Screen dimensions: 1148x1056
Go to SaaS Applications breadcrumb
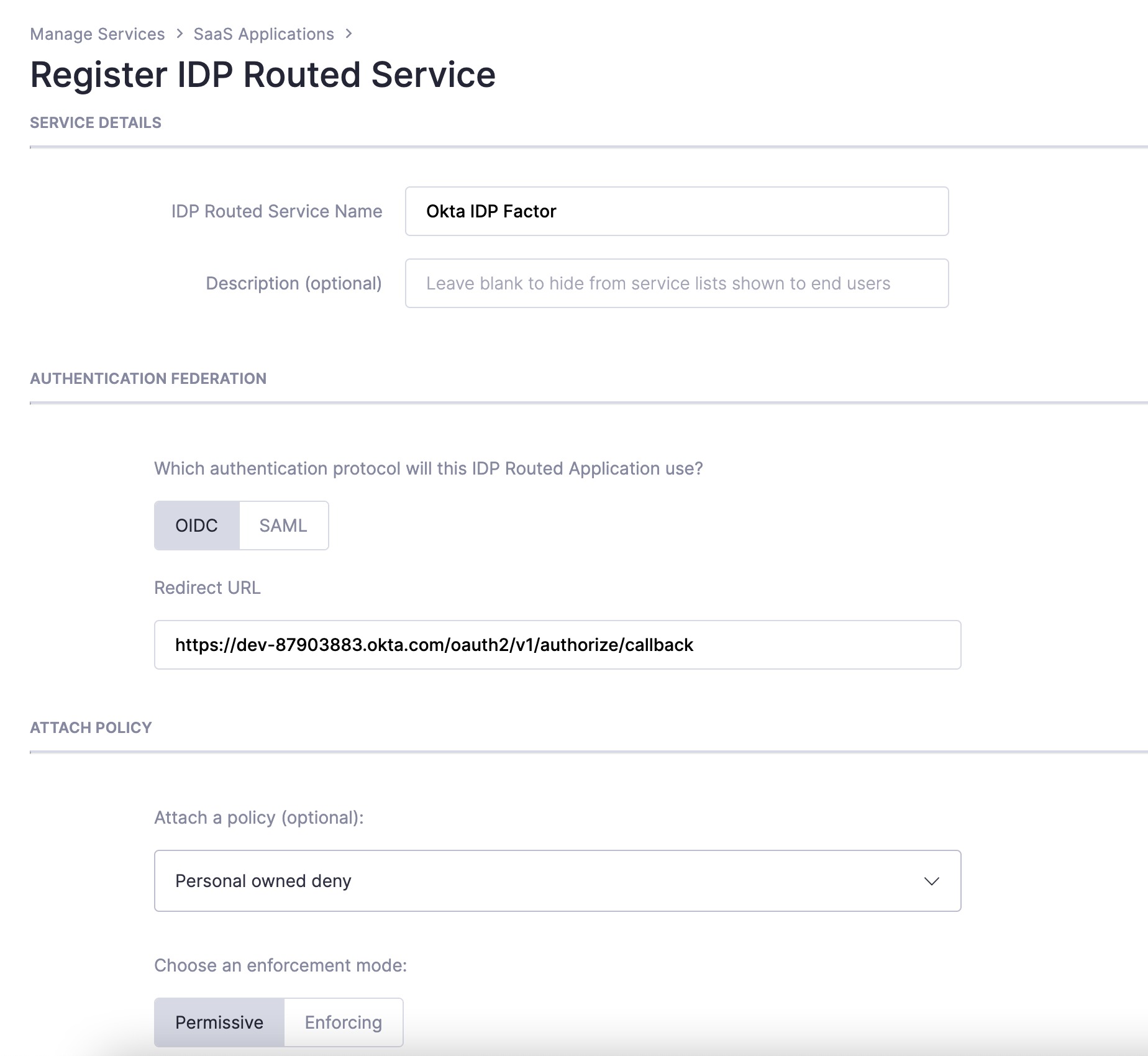pos(263,34)
